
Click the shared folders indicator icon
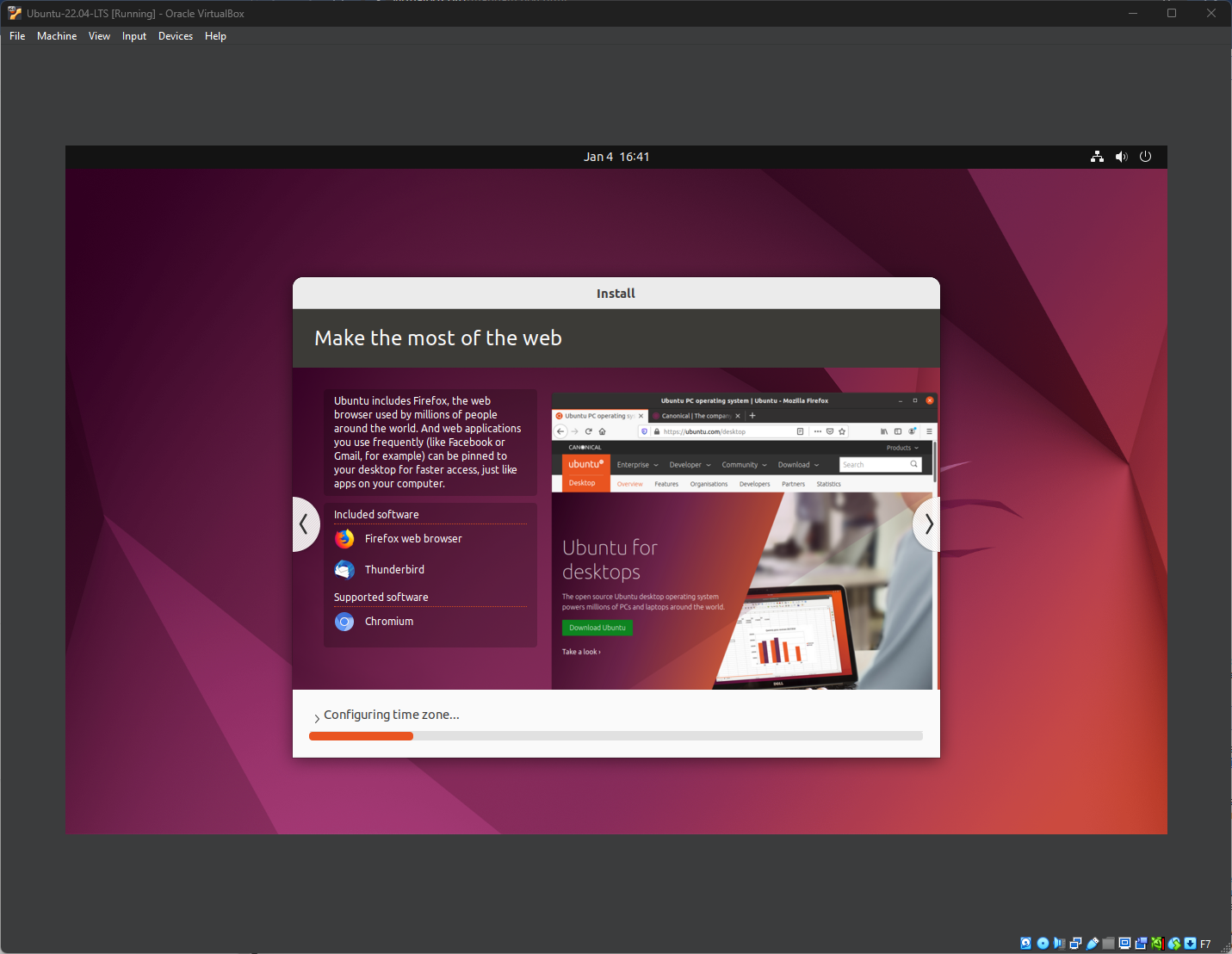coord(1108,944)
